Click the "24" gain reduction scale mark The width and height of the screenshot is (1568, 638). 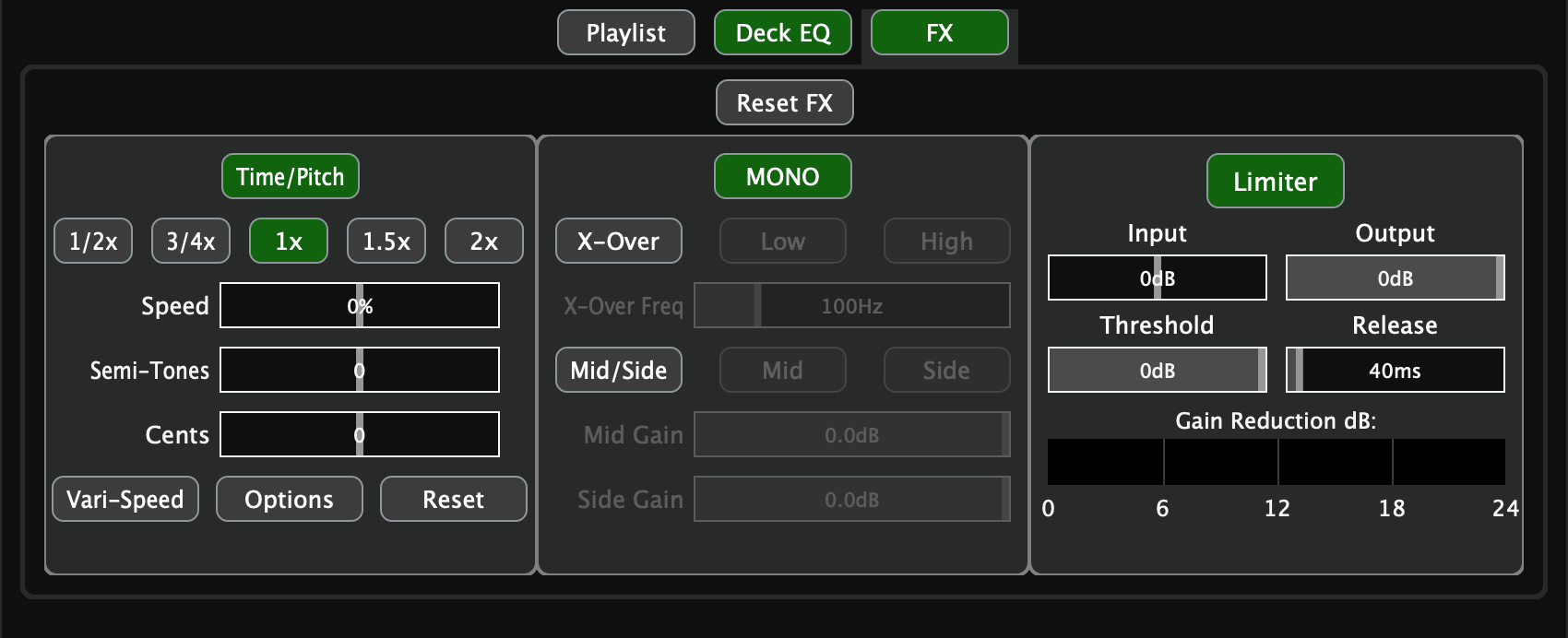(1506, 508)
